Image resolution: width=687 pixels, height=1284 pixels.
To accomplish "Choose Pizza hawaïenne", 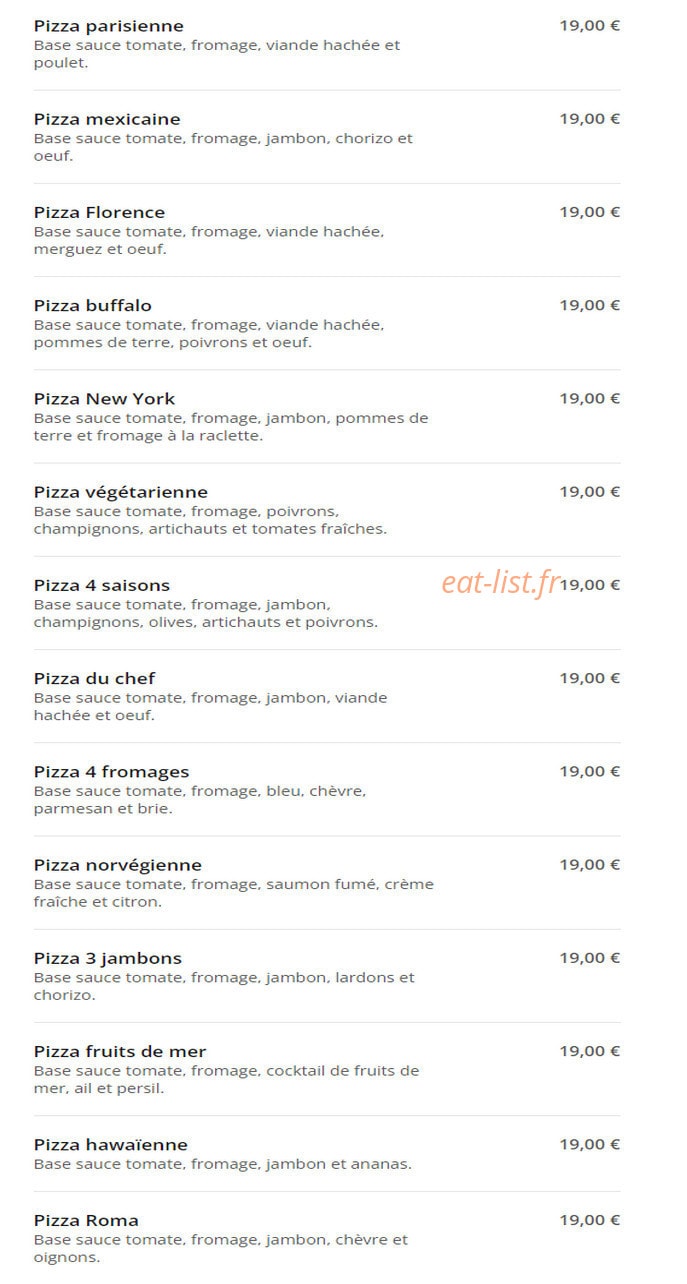I will (111, 1144).
